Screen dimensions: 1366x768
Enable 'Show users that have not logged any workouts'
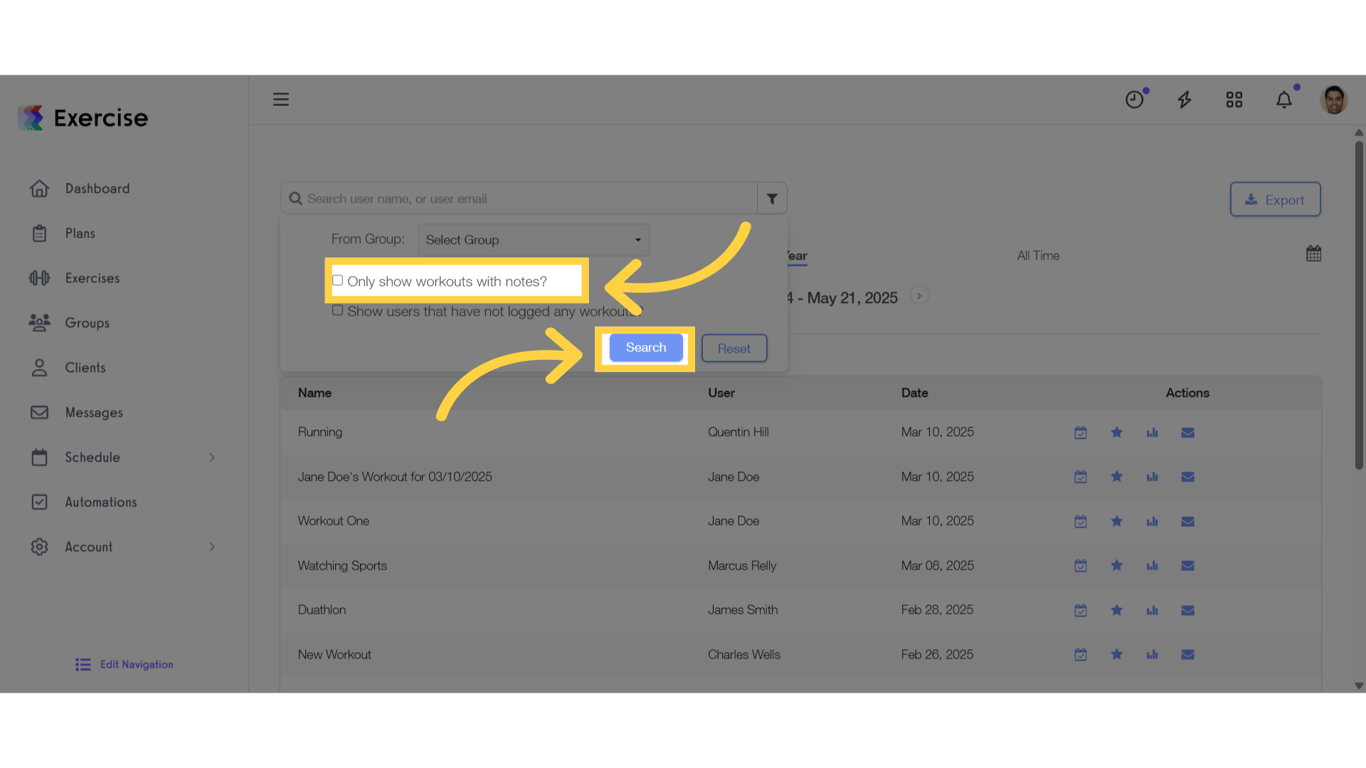click(337, 310)
